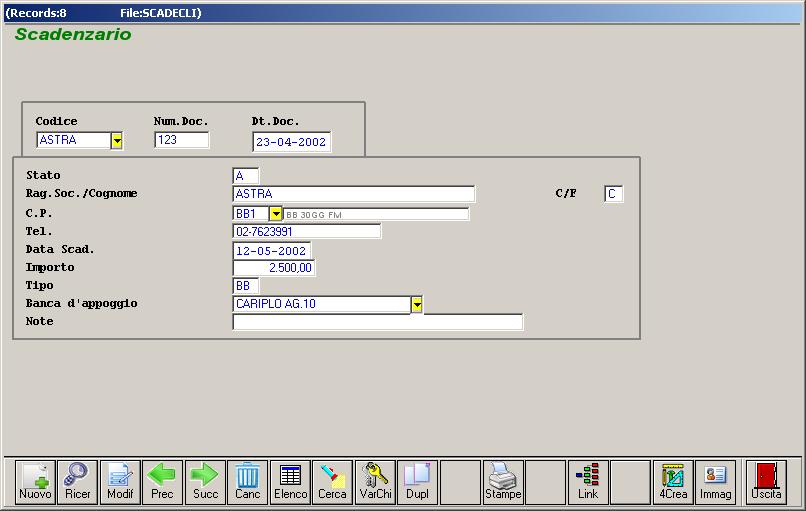Click the Banca d'appoggio field CARIPLO AG.10

pyautogui.click(x=322, y=304)
